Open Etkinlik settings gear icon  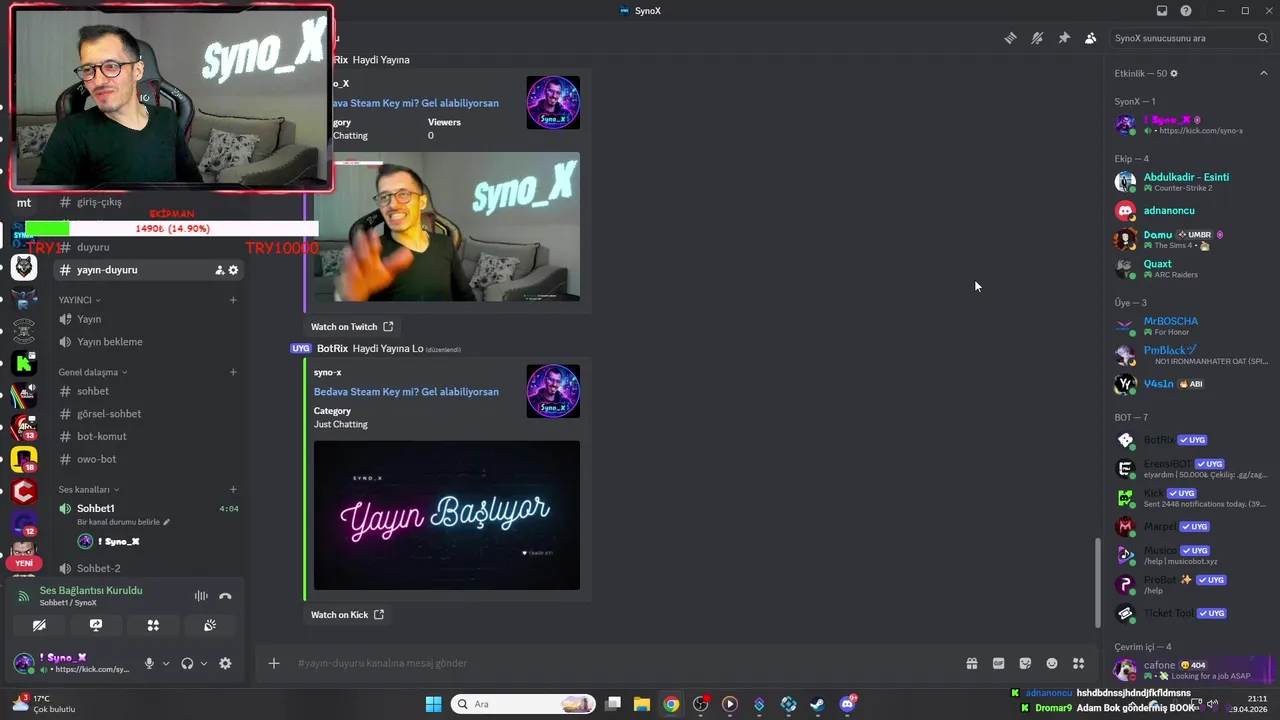tap(1174, 73)
